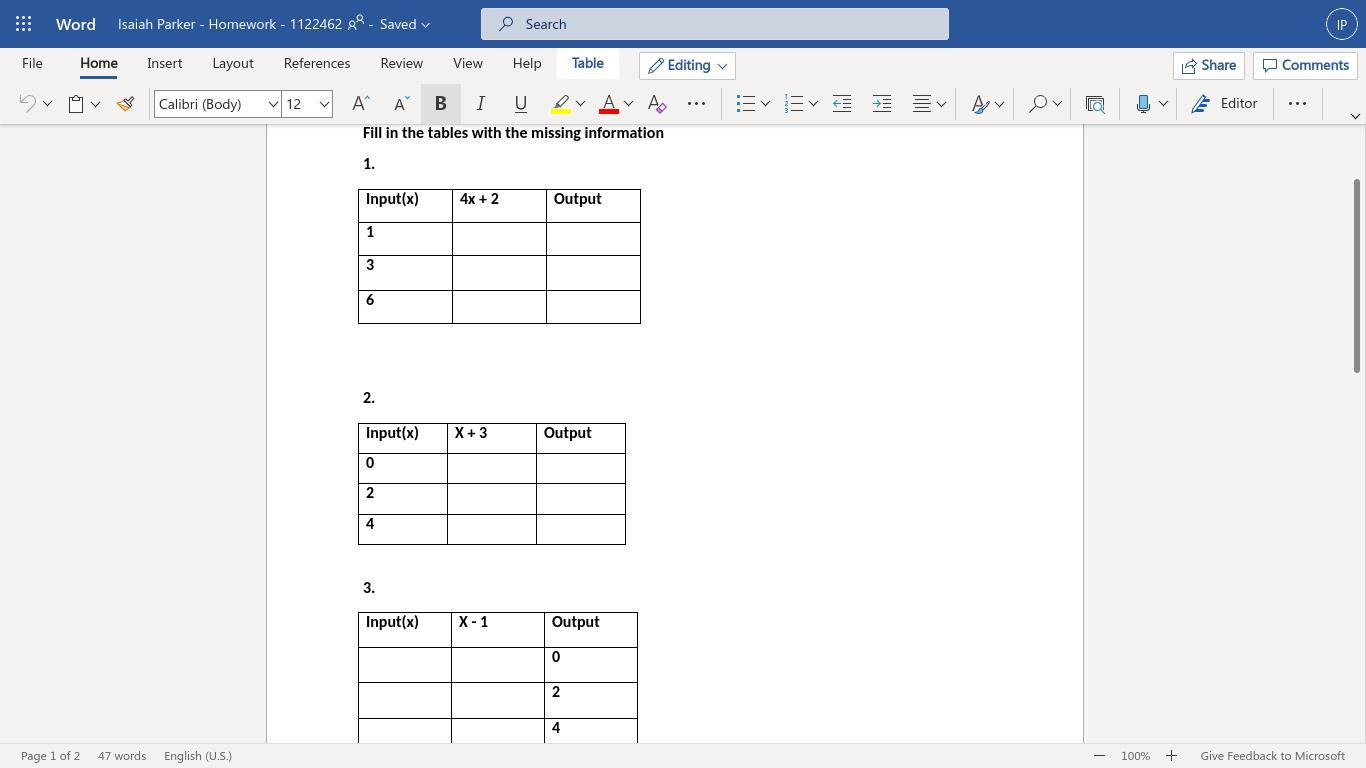Grow font size icon

point(361,104)
